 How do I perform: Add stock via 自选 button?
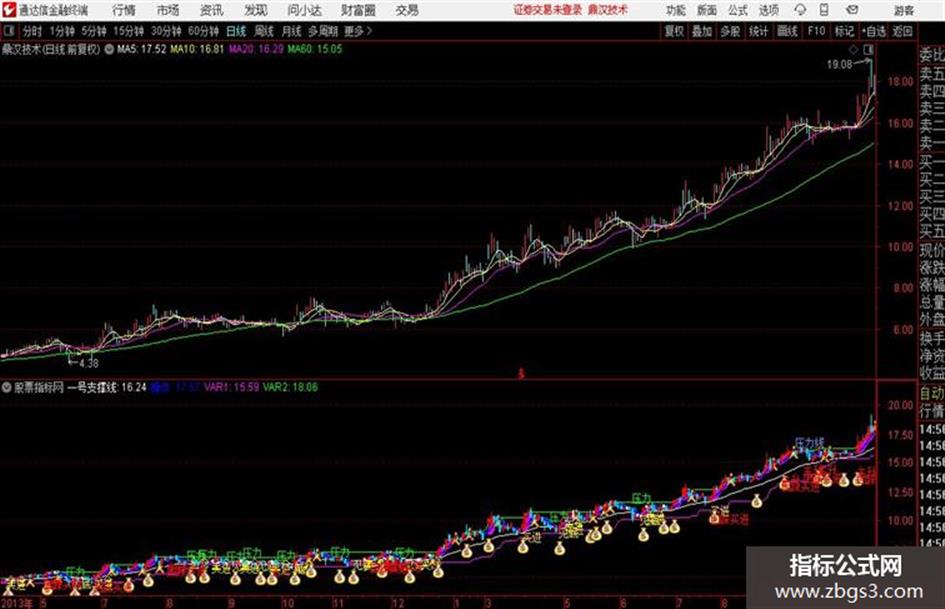pos(874,31)
